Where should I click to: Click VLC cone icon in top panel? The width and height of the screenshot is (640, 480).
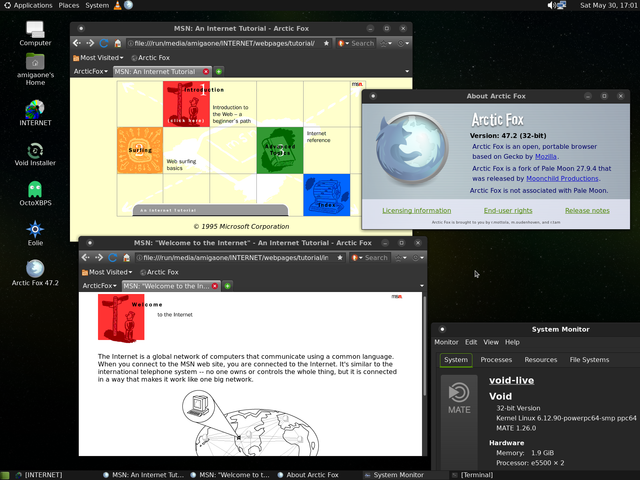pos(118,5)
